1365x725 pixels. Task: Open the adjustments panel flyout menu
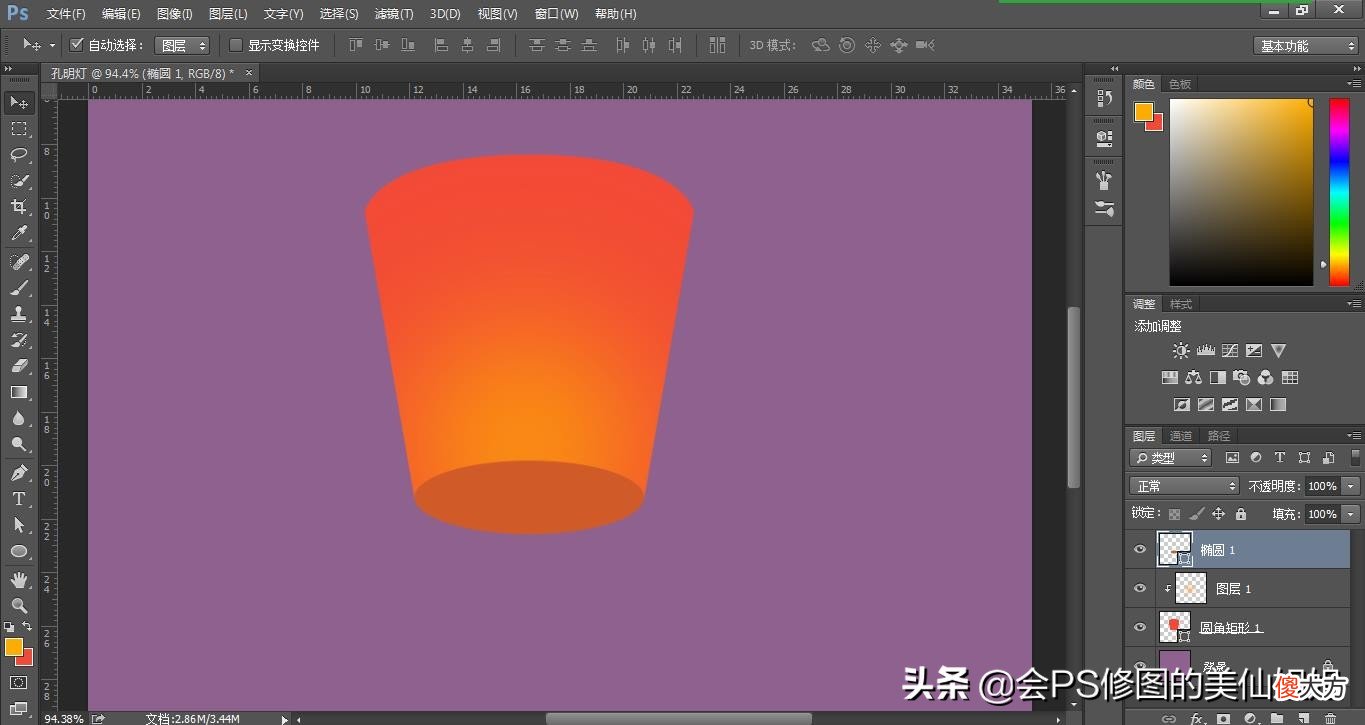pyautogui.click(x=1354, y=304)
